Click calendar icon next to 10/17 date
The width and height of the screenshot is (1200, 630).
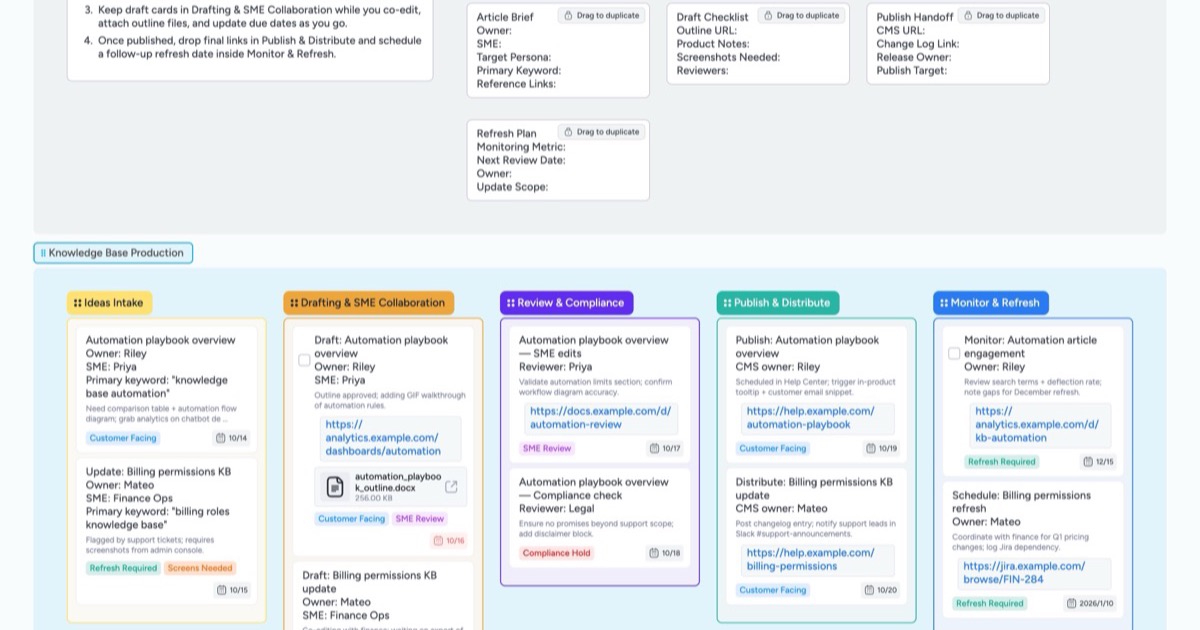point(654,448)
